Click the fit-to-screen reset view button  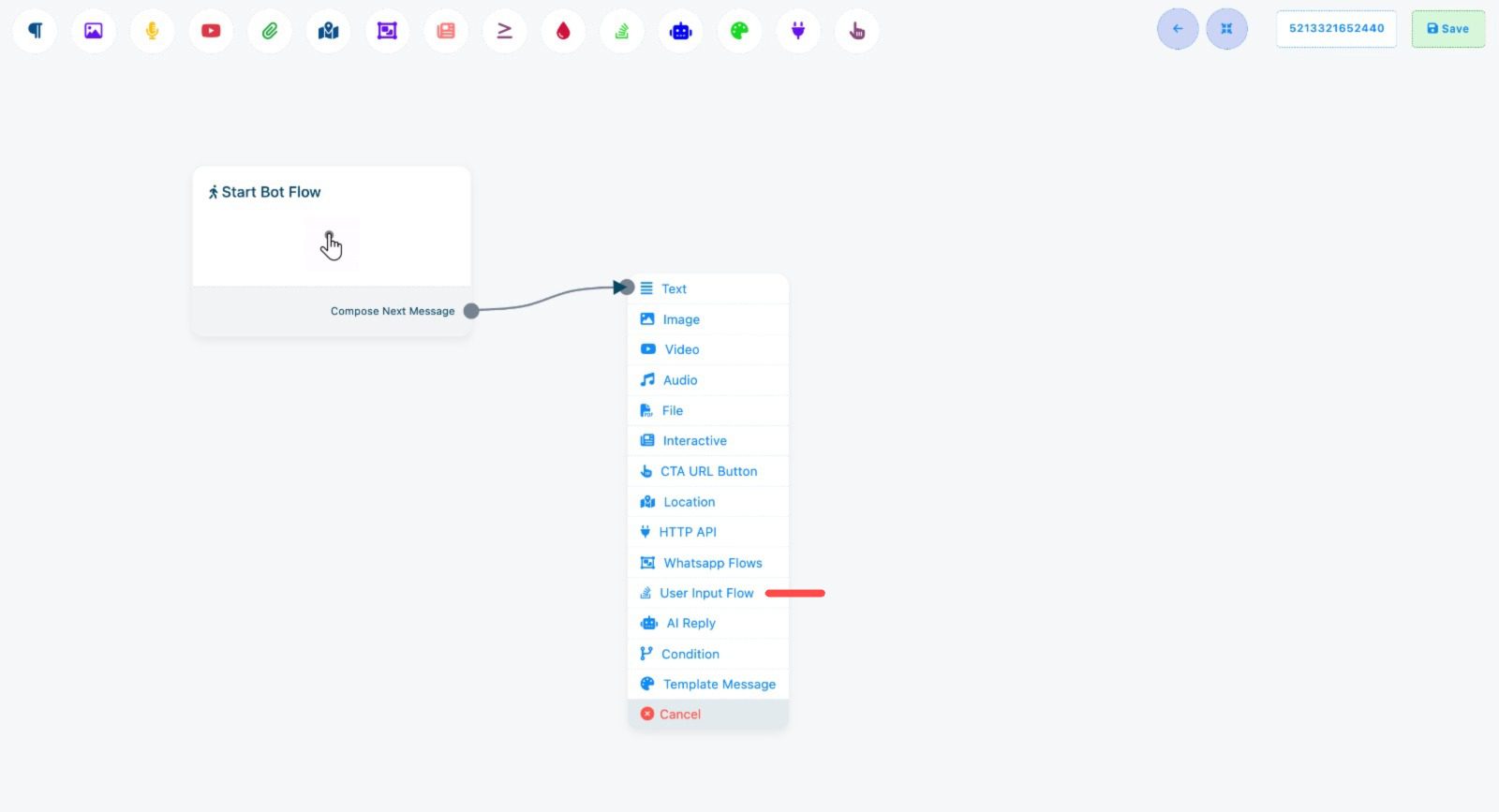1226,29
